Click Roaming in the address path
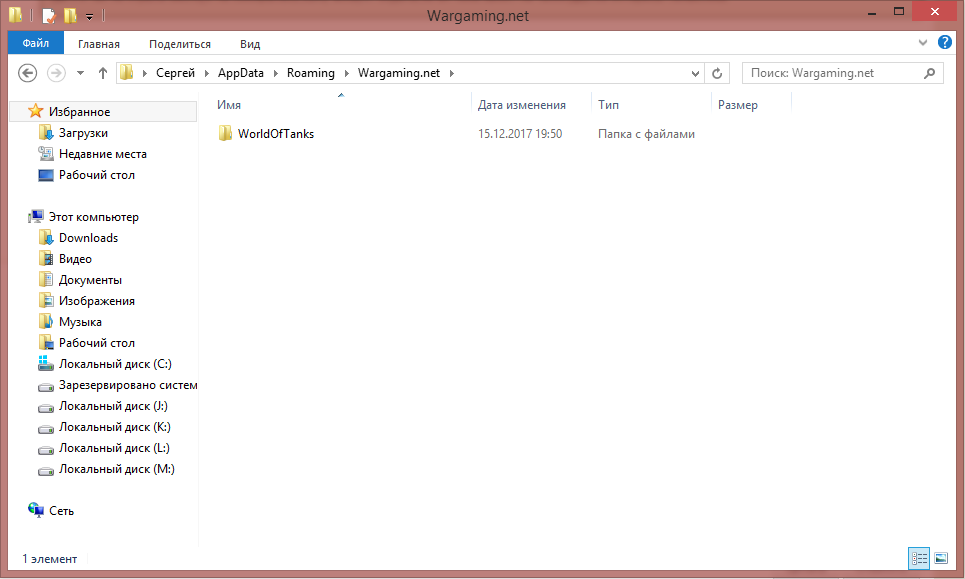 pyautogui.click(x=310, y=73)
